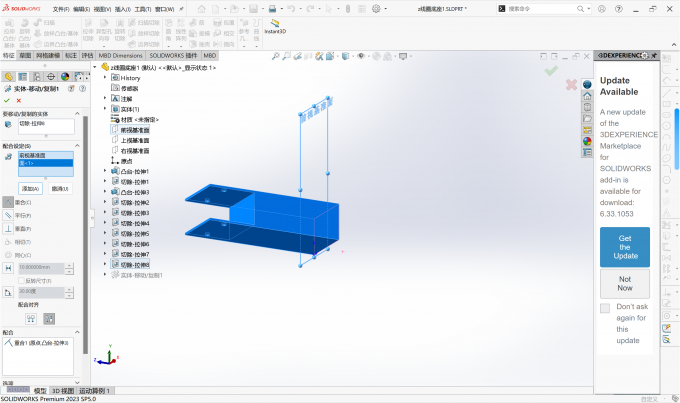
Task: Check 'Don't ask again for this update'
Action: point(605,308)
